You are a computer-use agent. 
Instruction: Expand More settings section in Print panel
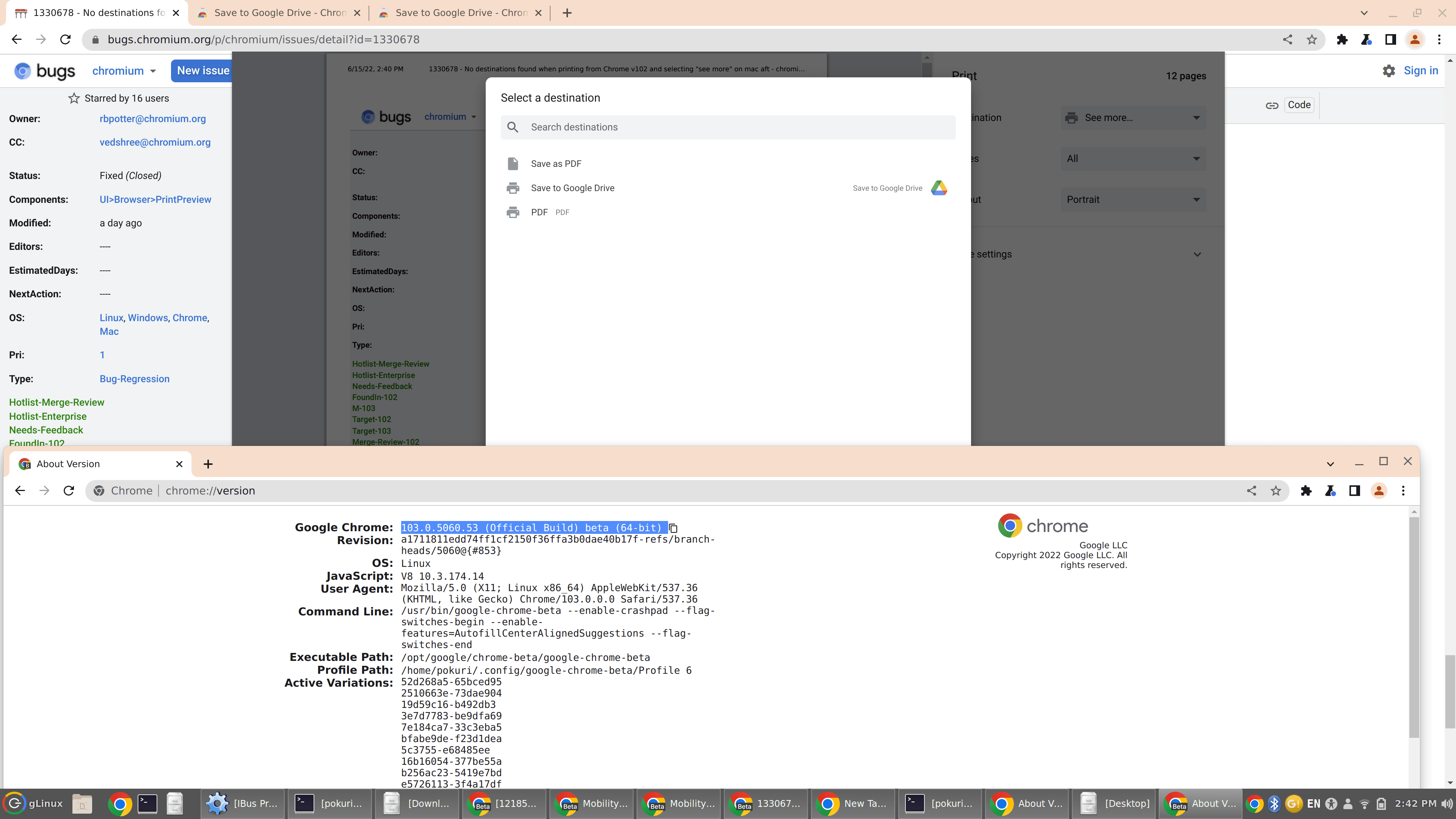pyautogui.click(x=1197, y=254)
